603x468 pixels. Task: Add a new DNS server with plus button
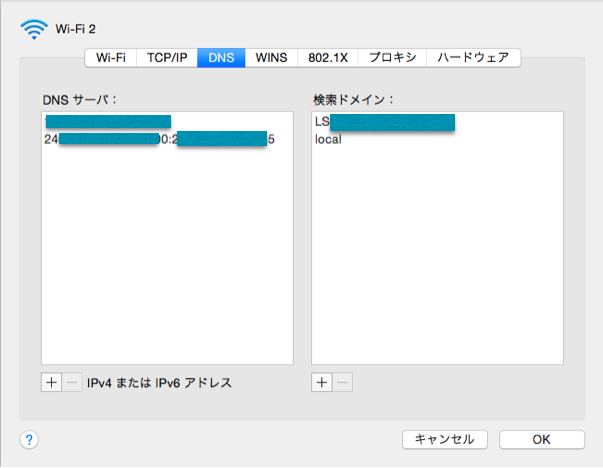tap(52, 382)
